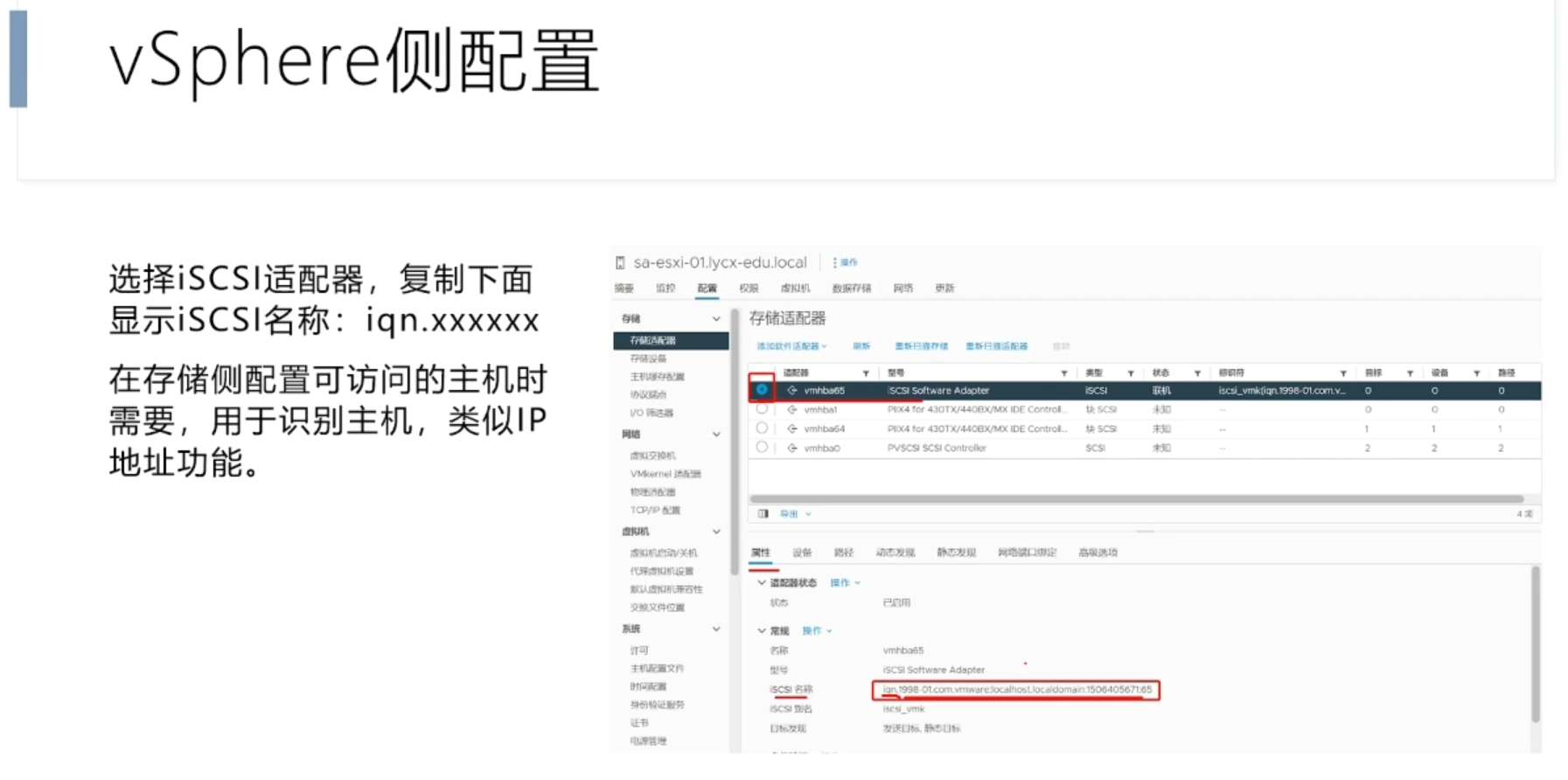
Task: Open the 设备 detail tab
Action: (802, 553)
